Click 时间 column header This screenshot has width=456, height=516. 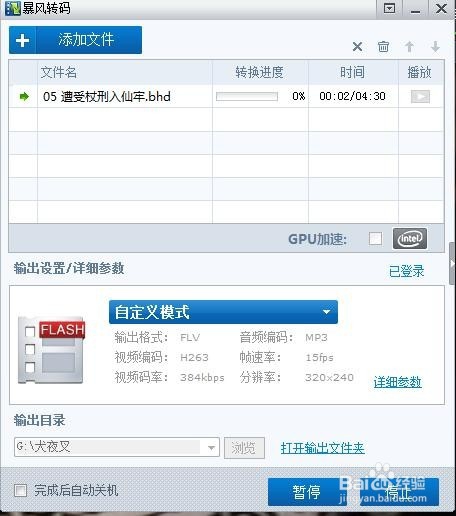click(x=352, y=72)
